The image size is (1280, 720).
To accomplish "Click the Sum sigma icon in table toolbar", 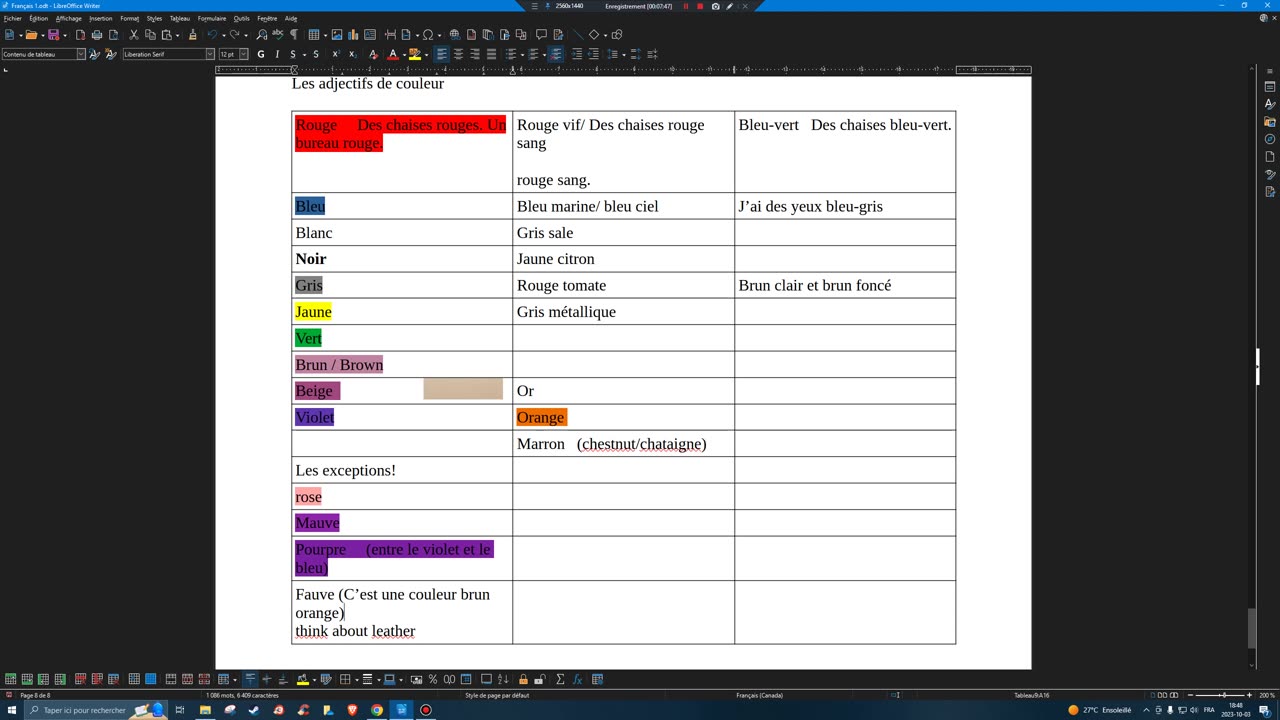I will 560,679.
